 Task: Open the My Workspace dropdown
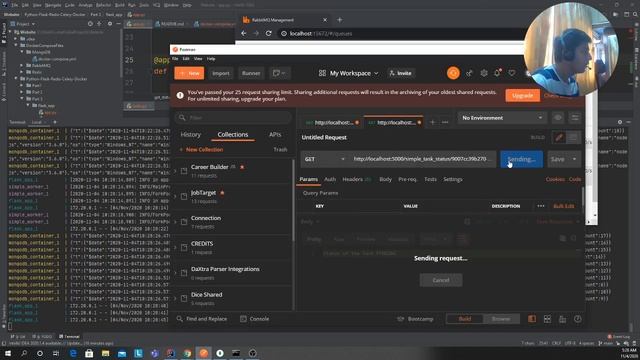click(x=349, y=73)
